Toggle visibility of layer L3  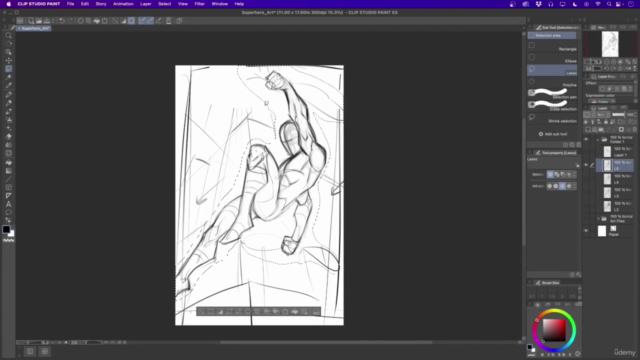(586, 192)
